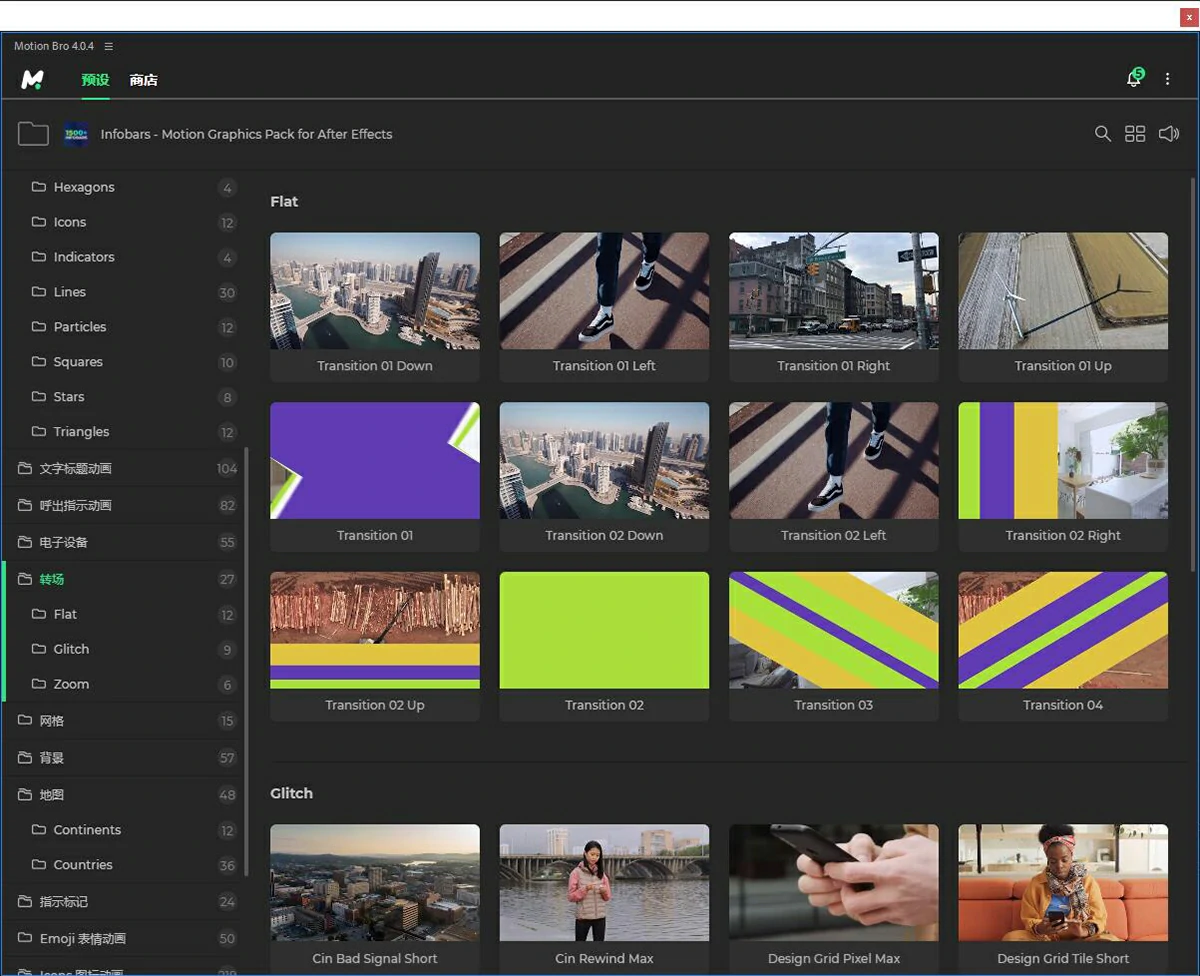Select the Transition 02 Down preset
This screenshot has height=976, width=1200.
point(604,477)
